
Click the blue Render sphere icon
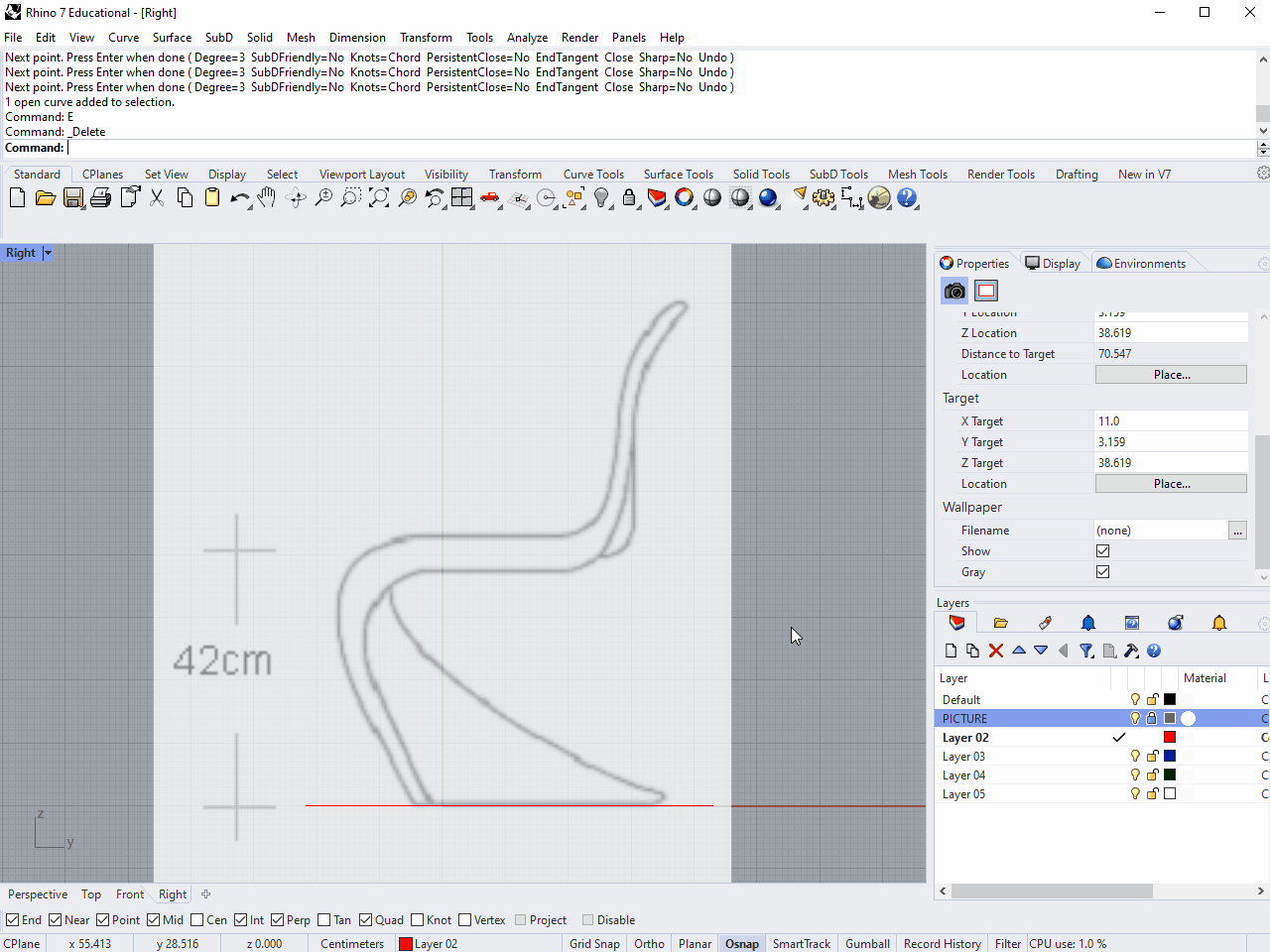768,197
